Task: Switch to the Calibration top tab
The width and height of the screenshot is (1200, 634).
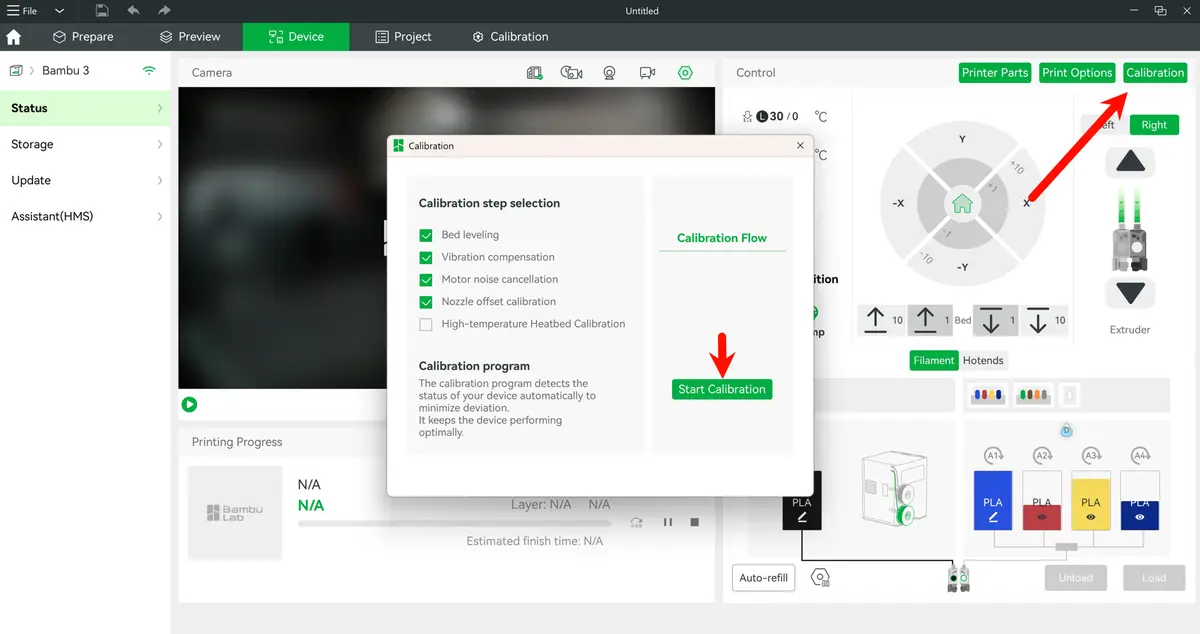Action: 510,37
